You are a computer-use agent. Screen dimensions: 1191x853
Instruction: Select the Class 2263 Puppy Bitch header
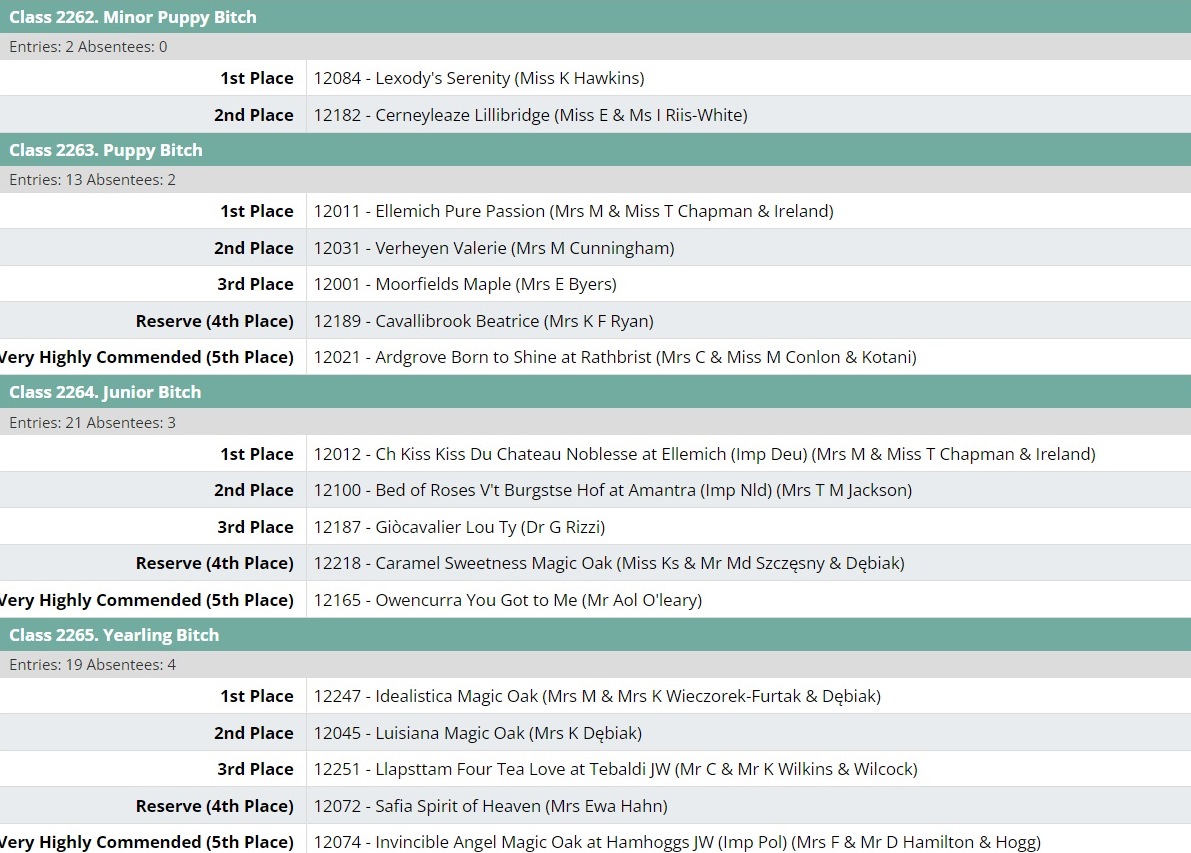pos(106,150)
